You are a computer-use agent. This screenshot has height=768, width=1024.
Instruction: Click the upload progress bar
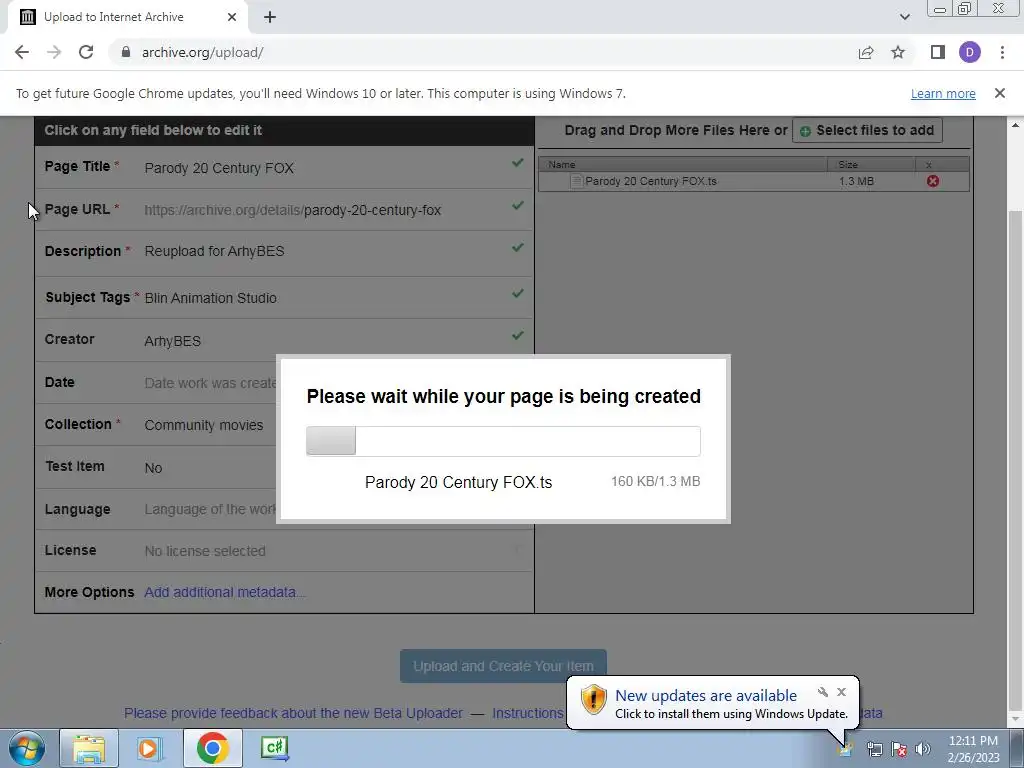coord(503,441)
